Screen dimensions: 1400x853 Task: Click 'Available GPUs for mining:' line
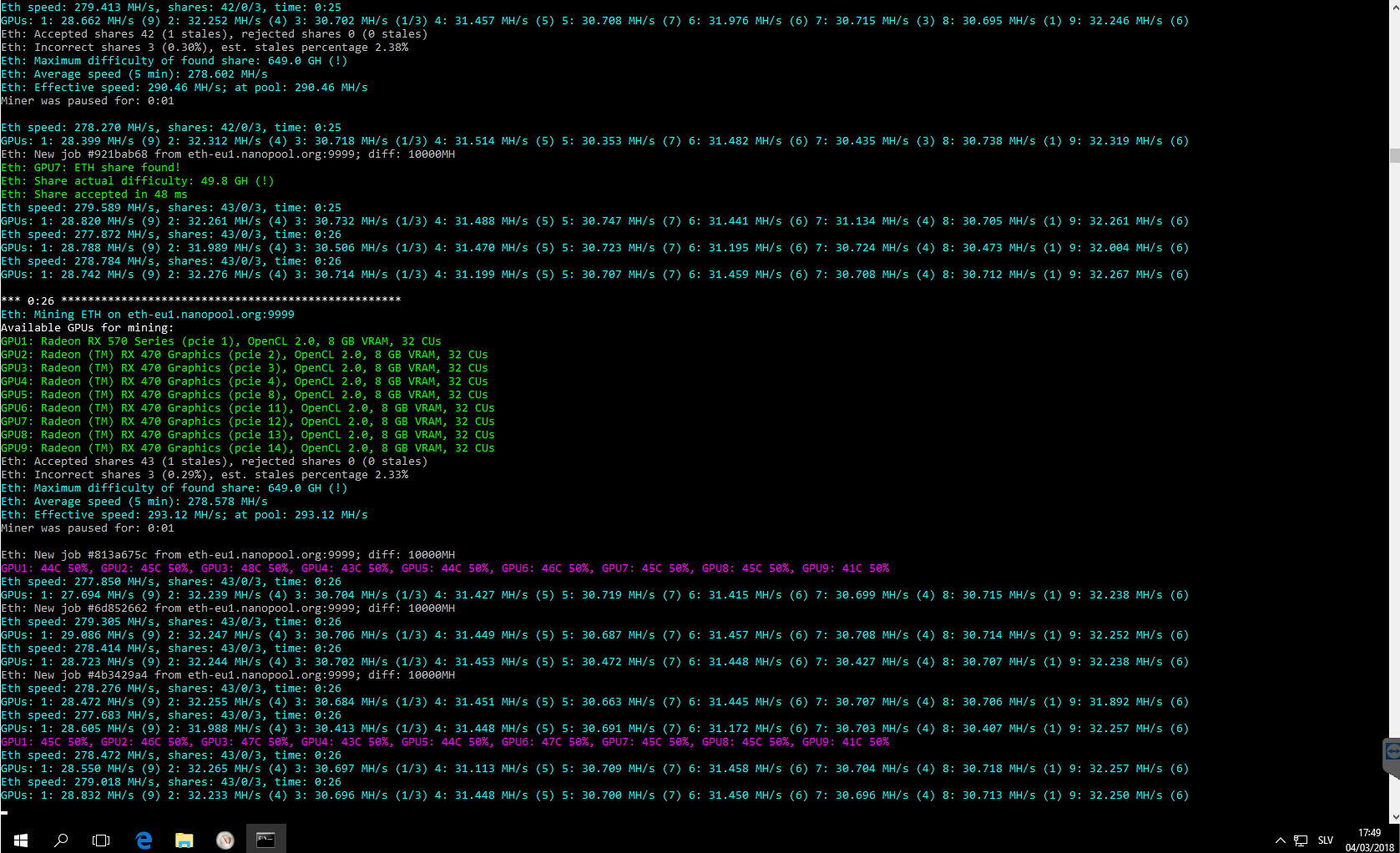coord(88,328)
